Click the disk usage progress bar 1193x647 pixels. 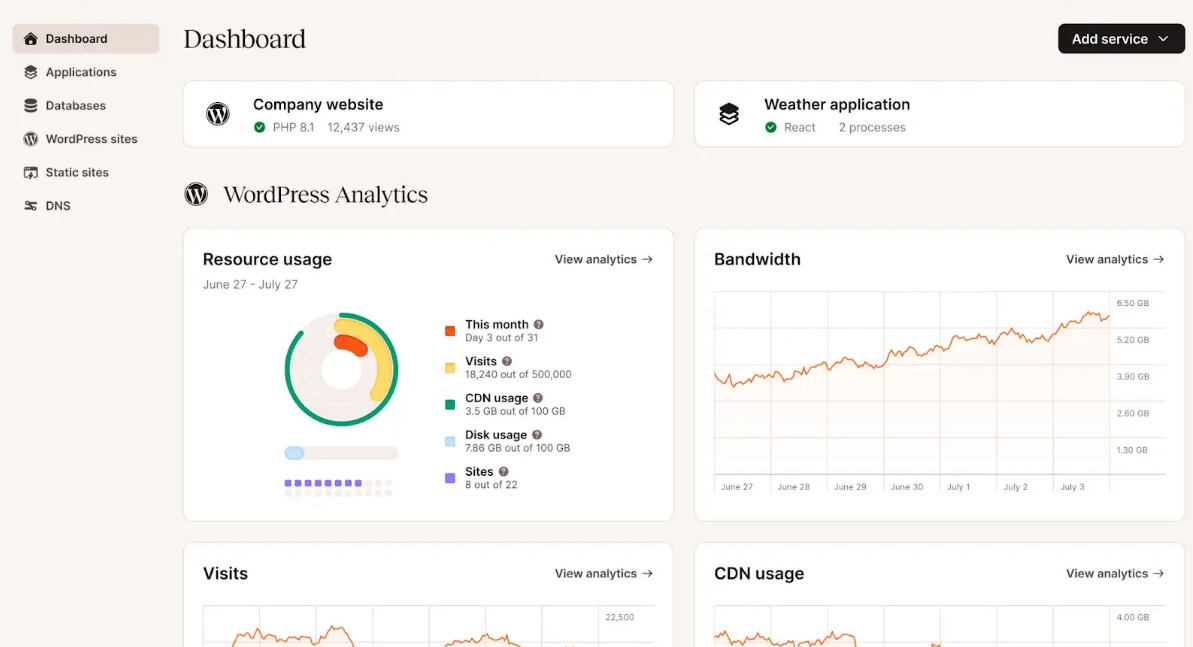click(341, 453)
